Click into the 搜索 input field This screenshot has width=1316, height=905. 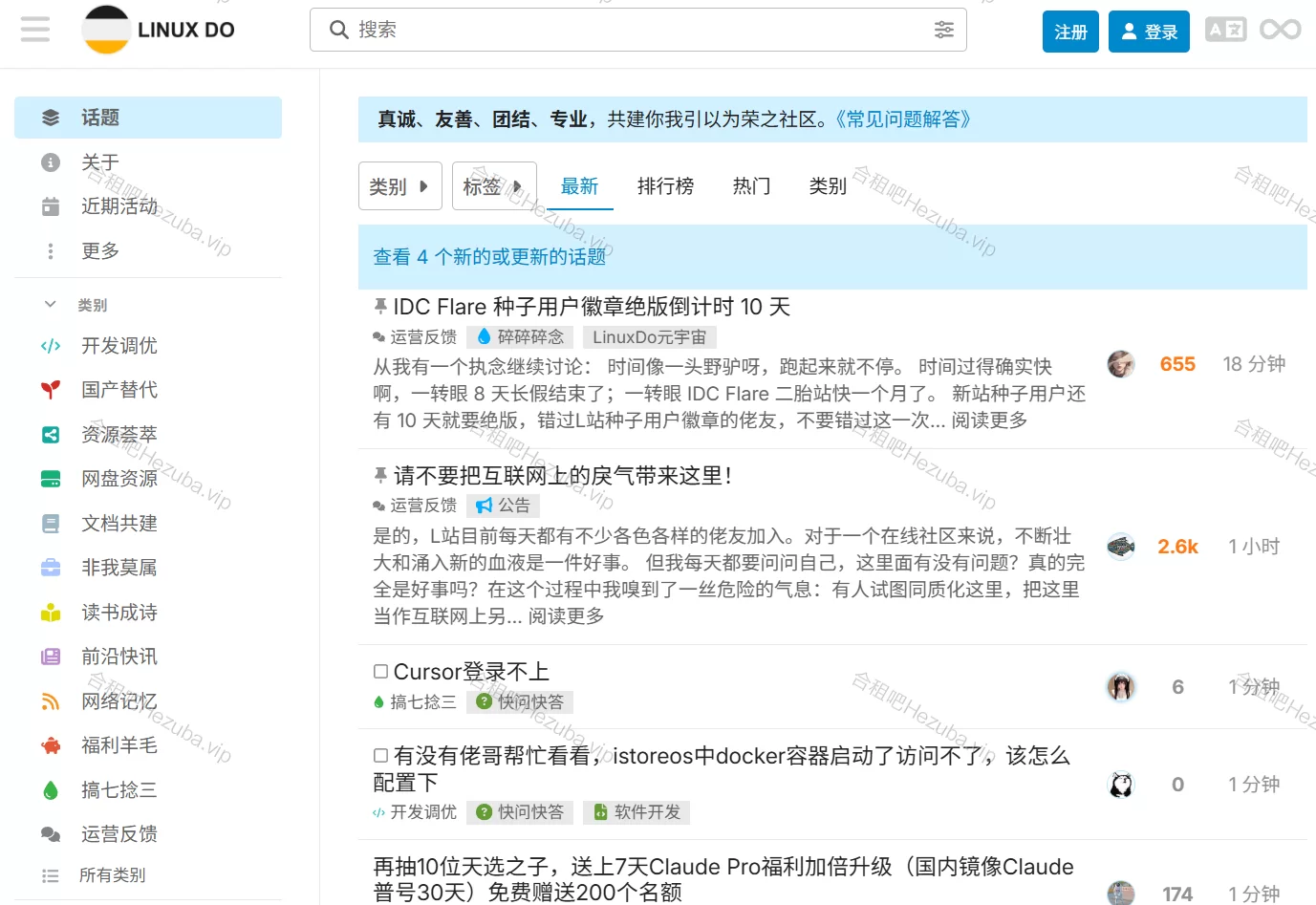[631, 30]
